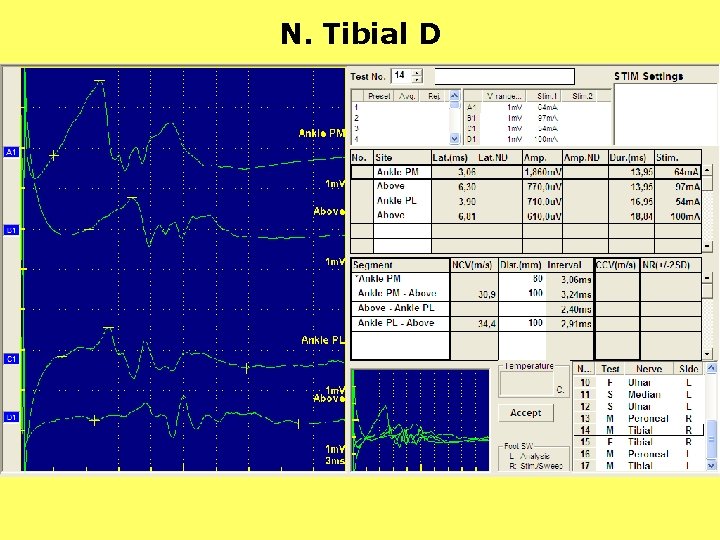Select the Ankle PM site row

click(x=526, y=172)
